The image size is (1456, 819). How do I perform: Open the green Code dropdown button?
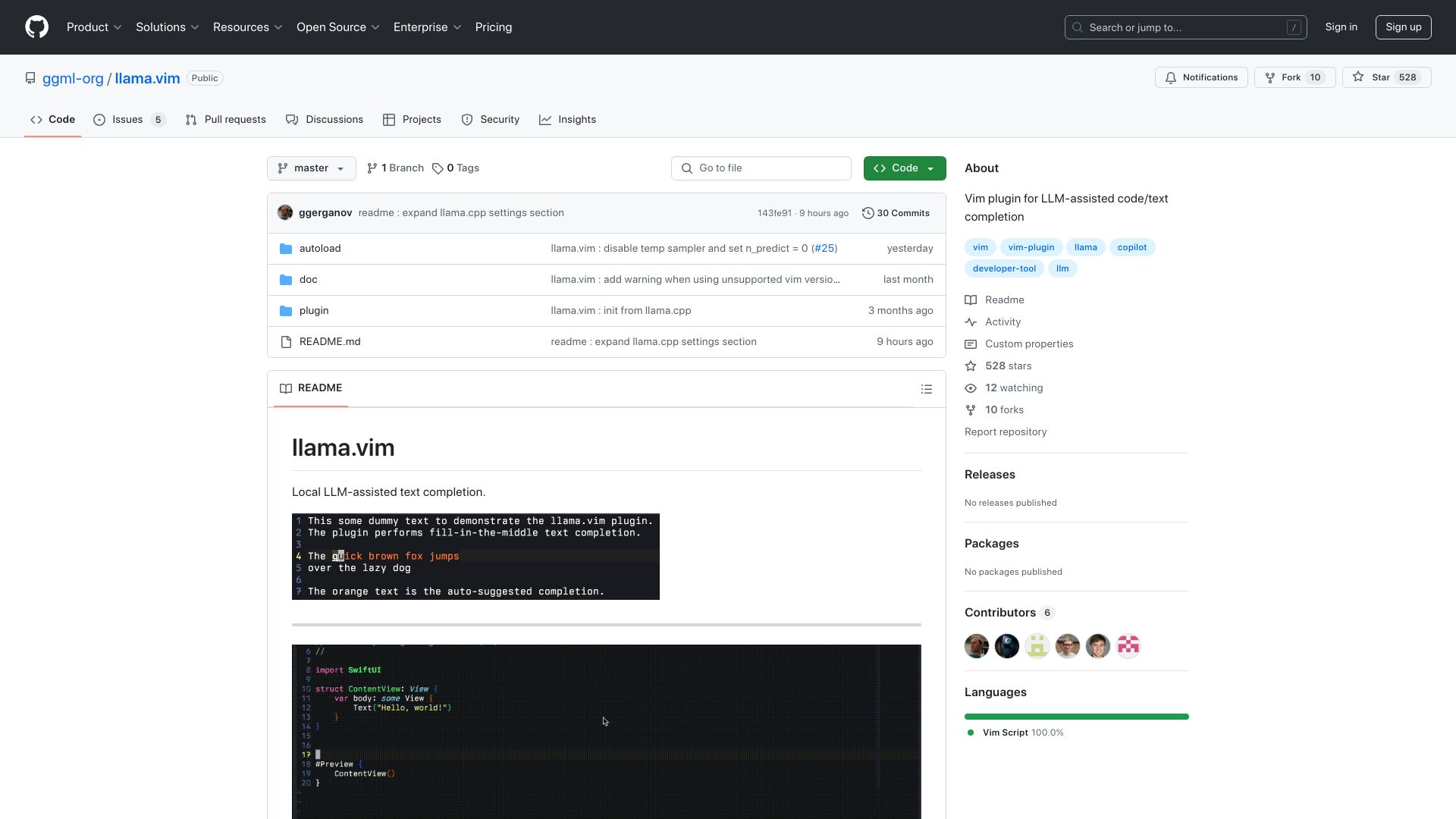tap(905, 168)
